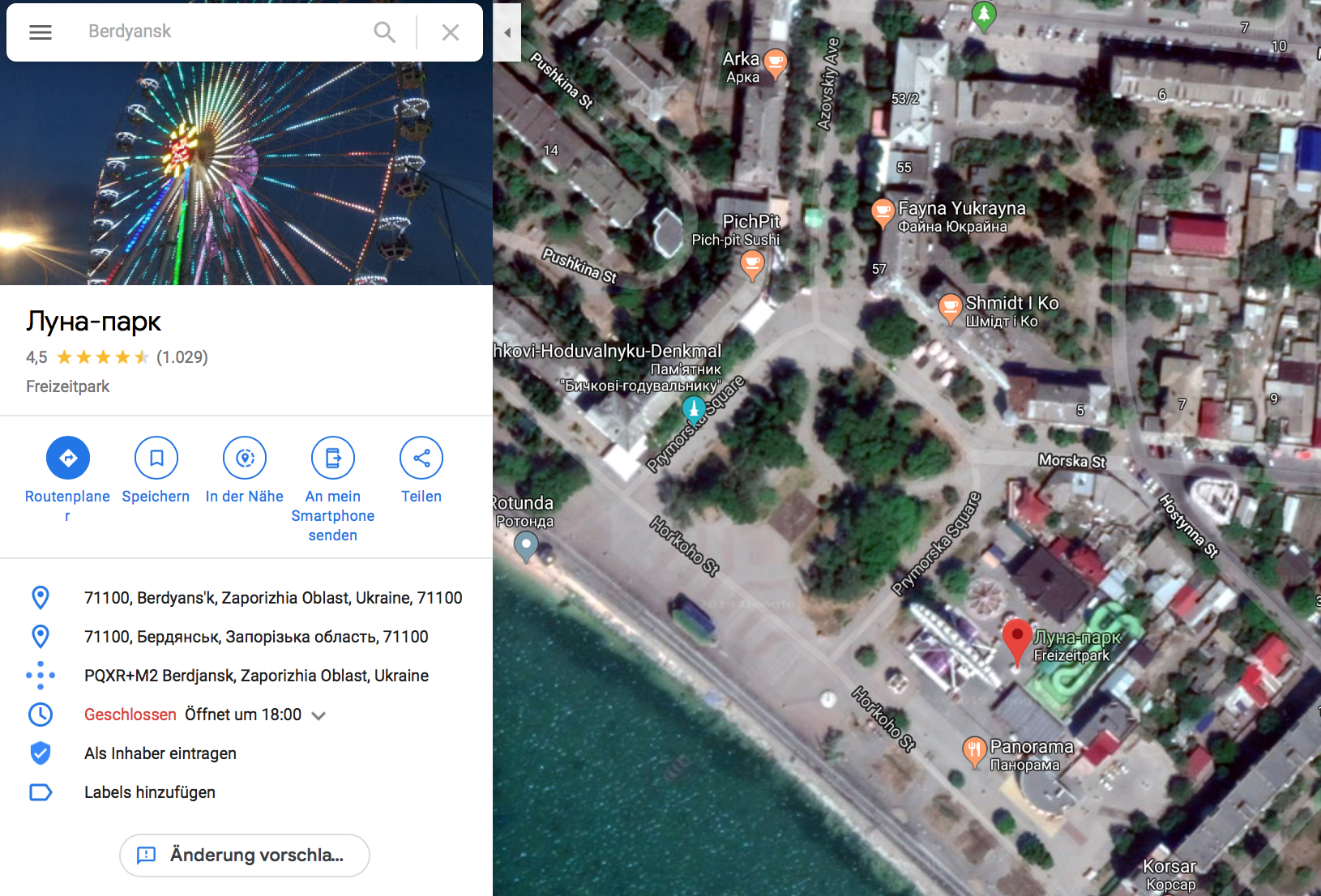
Task: Open the Ferris wheel photo
Action: pos(246,173)
